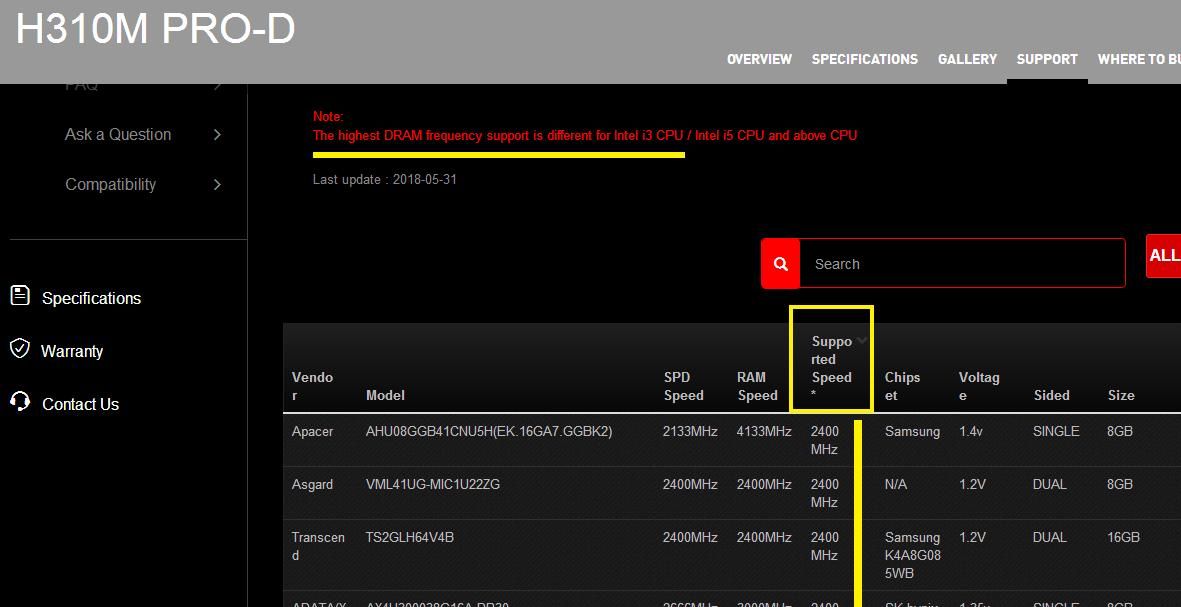Click 4133MHz RAM speed in Apacer row
1181x607 pixels.
[x=764, y=432]
